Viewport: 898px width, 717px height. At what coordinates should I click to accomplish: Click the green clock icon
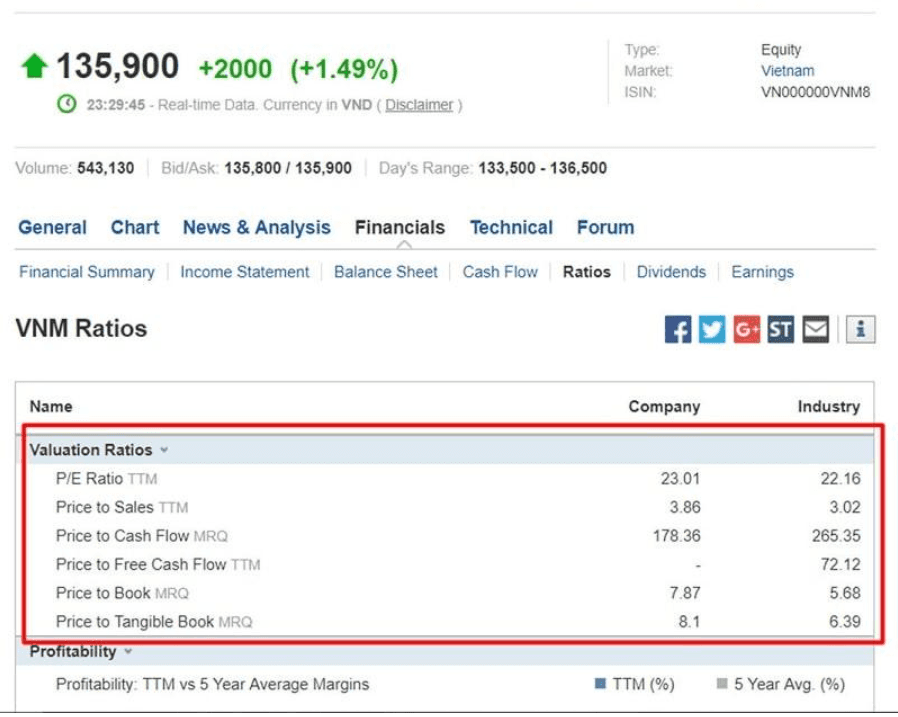pyautogui.click(x=66, y=104)
